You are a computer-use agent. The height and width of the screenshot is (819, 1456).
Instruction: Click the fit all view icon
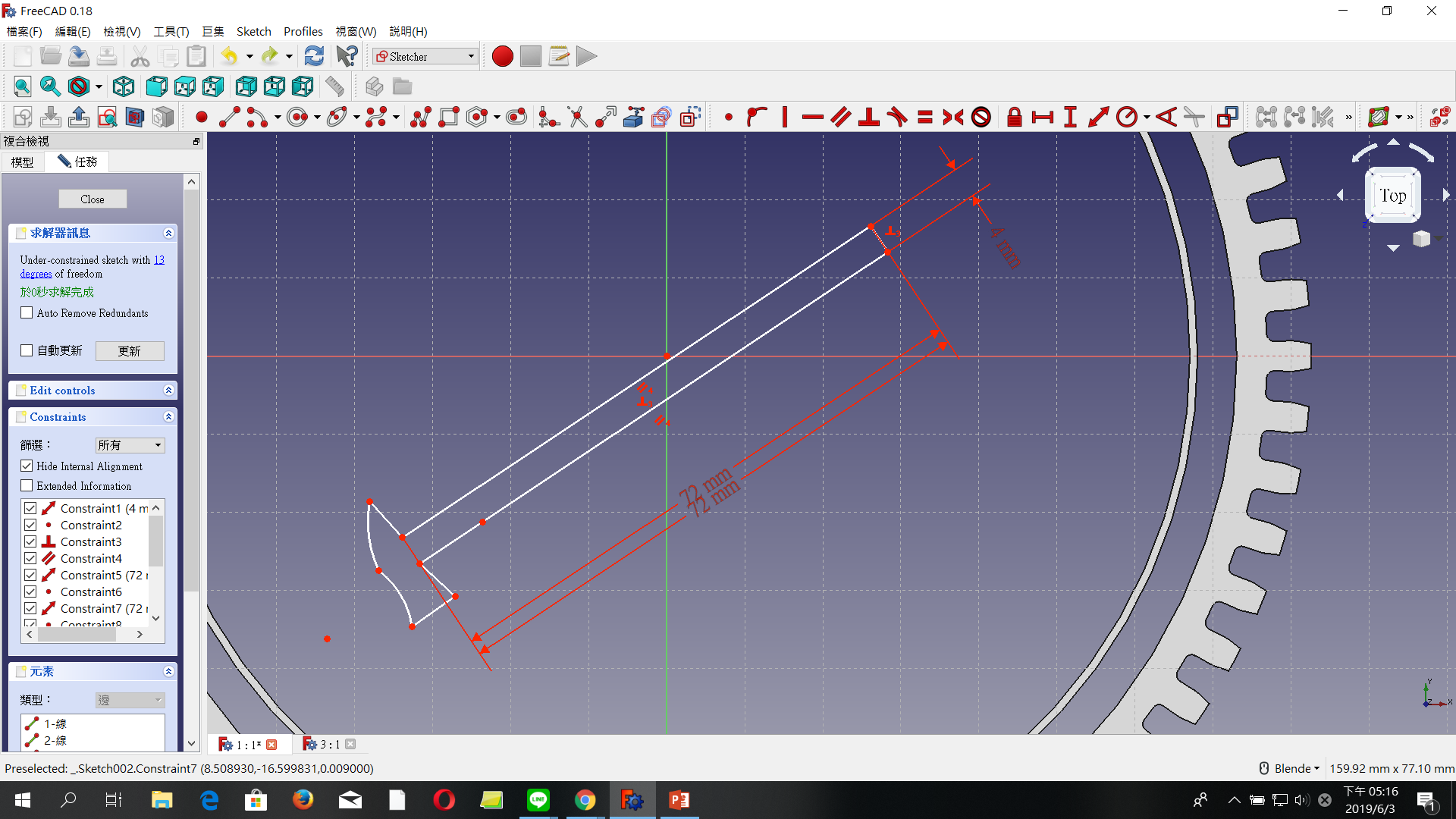(x=22, y=86)
